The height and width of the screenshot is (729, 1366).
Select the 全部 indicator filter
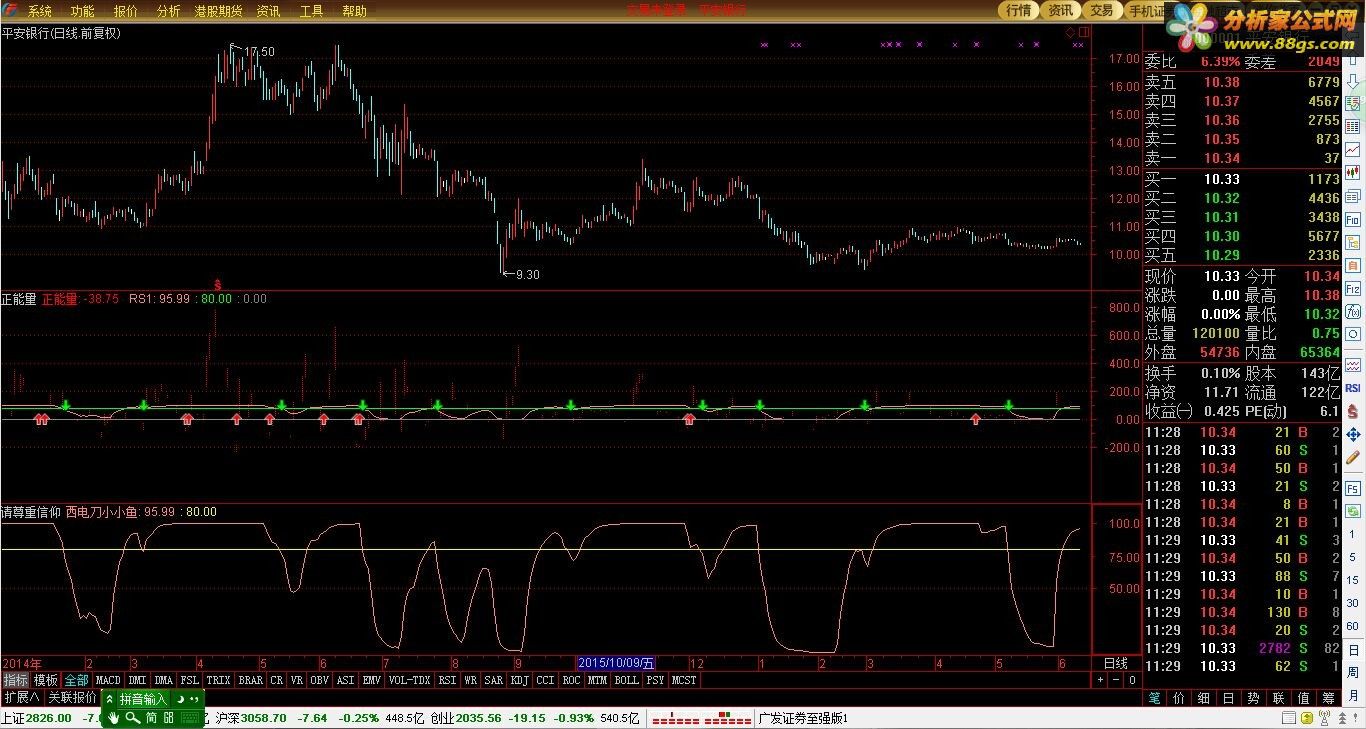coord(77,680)
